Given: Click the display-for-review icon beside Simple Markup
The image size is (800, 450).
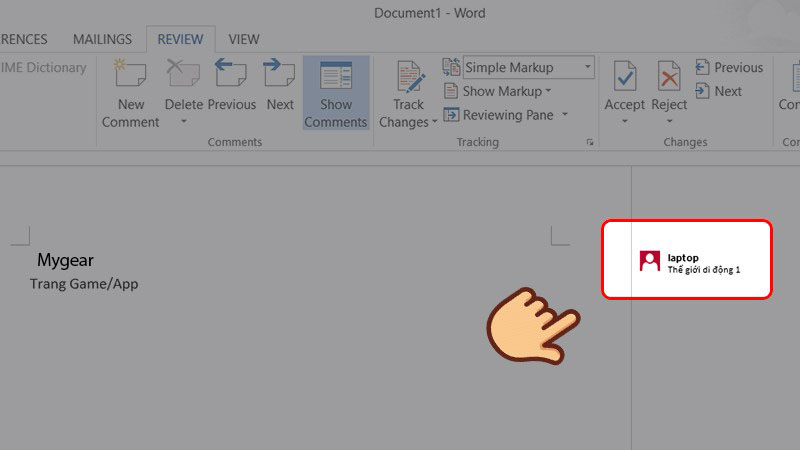Looking at the screenshot, I should click(x=451, y=67).
